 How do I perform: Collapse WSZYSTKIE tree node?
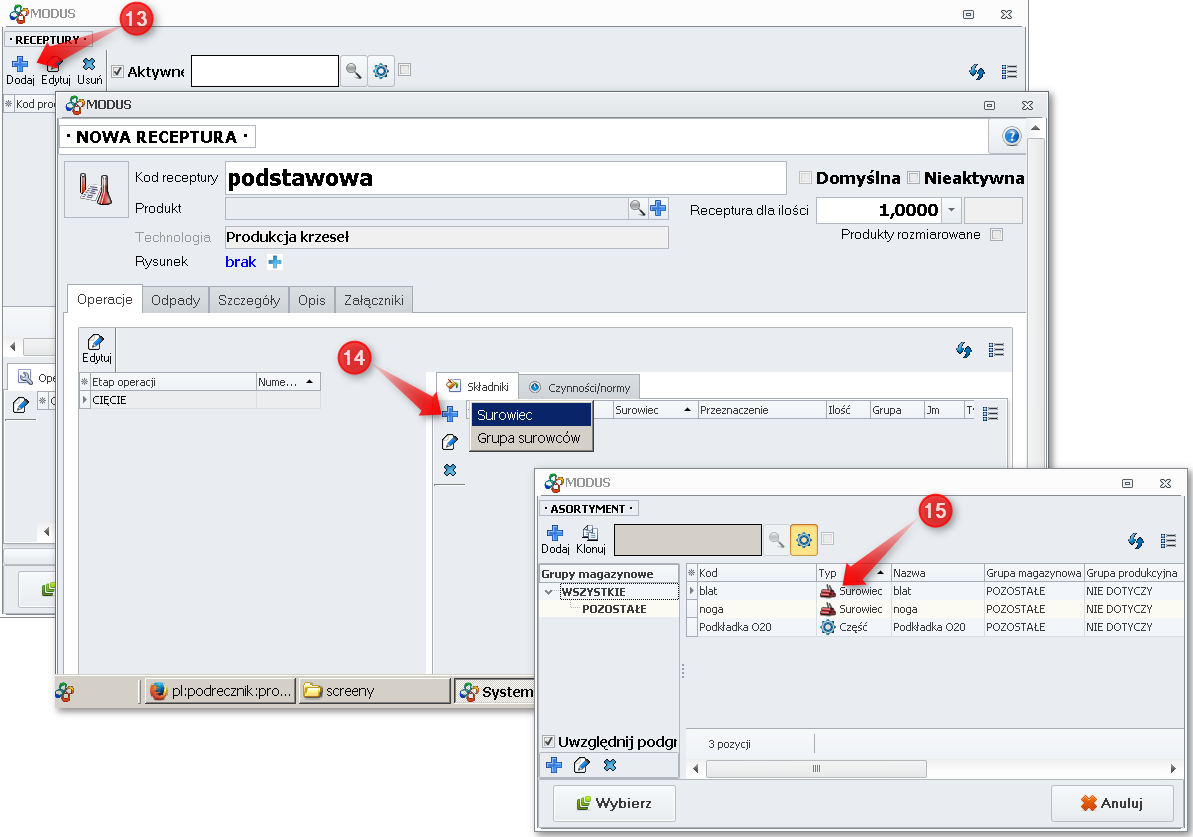pos(548,592)
